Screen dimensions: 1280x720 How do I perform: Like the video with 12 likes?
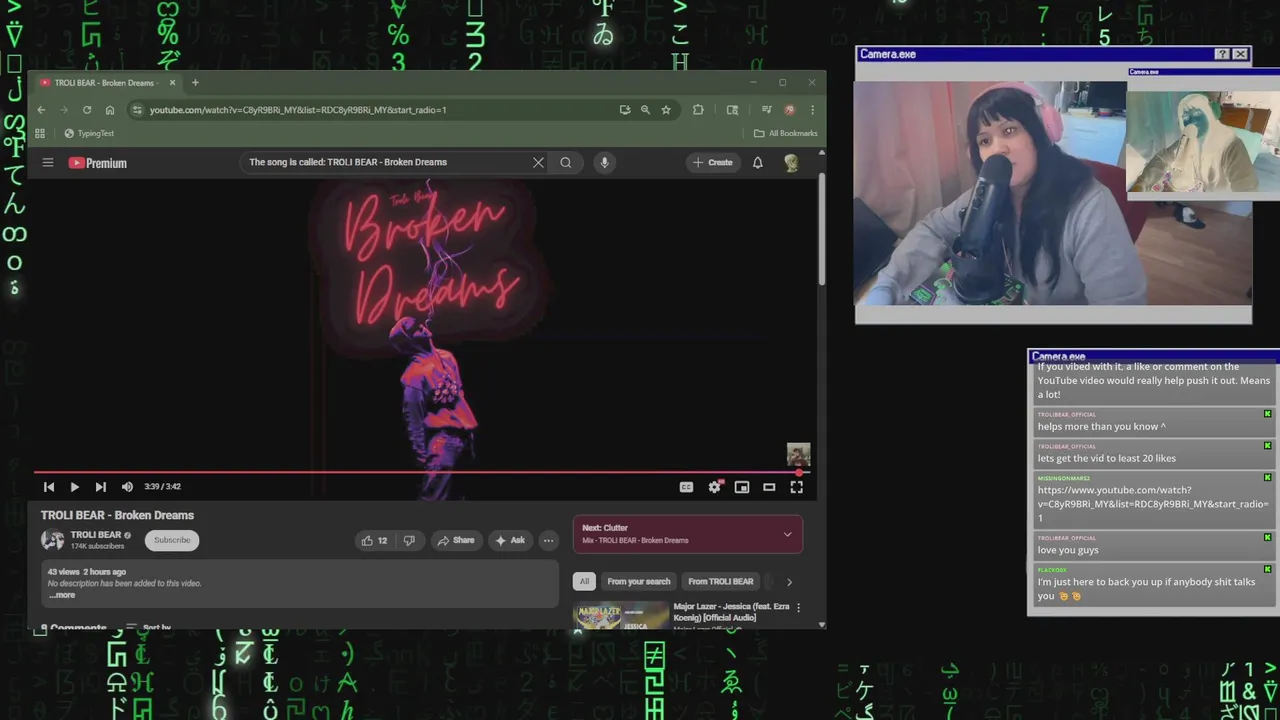point(374,540)
